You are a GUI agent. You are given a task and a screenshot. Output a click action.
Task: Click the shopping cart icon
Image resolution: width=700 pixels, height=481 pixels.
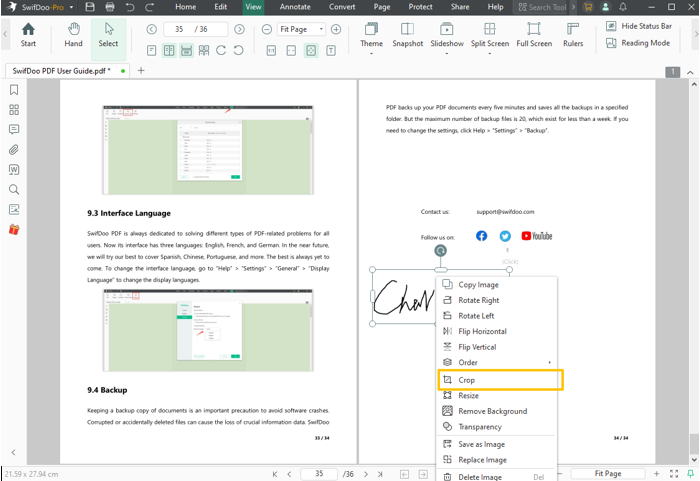[588, 7]
